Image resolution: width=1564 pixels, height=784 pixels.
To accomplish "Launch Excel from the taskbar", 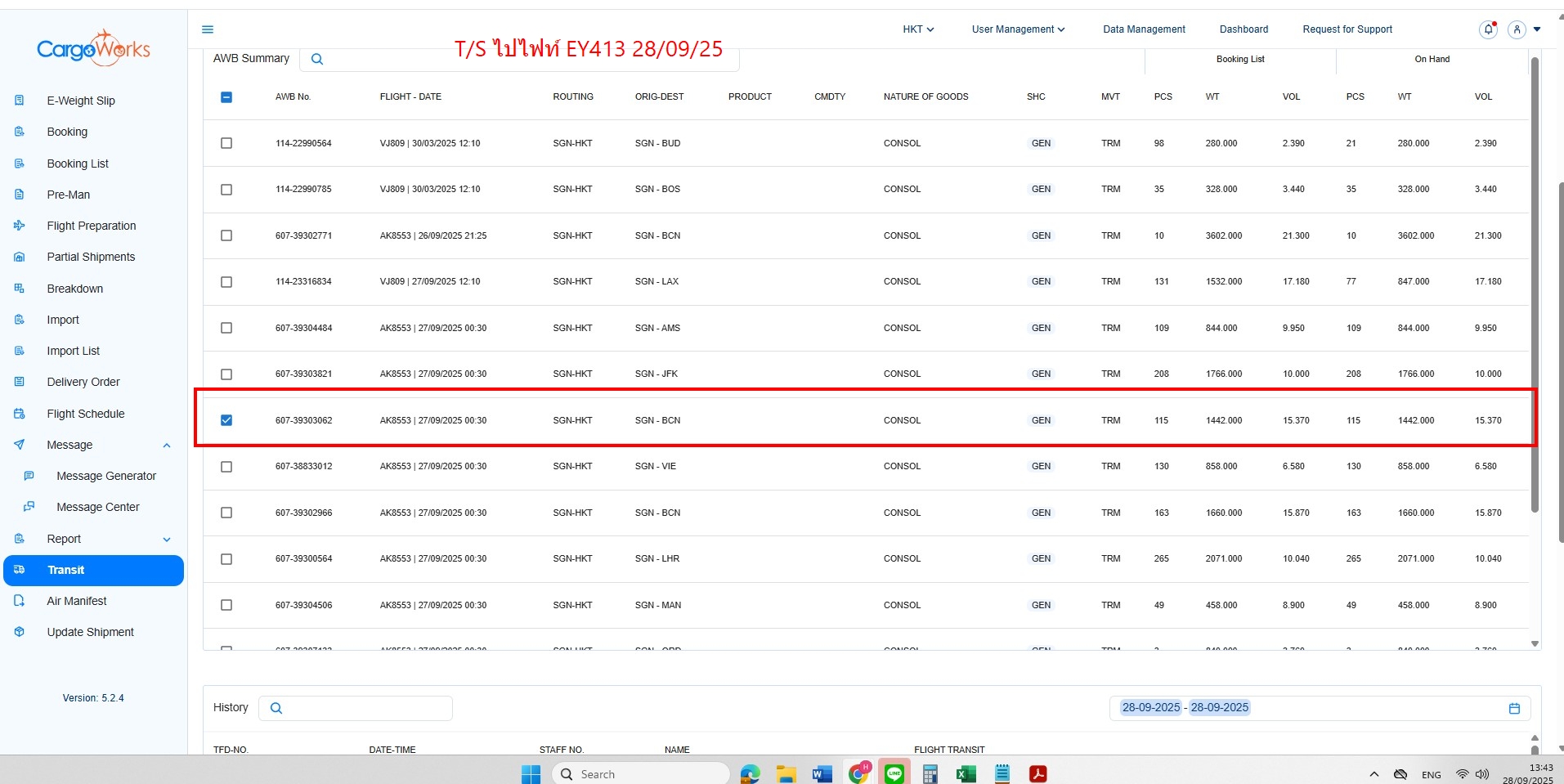I will pyautogui.click(x=966, y=773).
